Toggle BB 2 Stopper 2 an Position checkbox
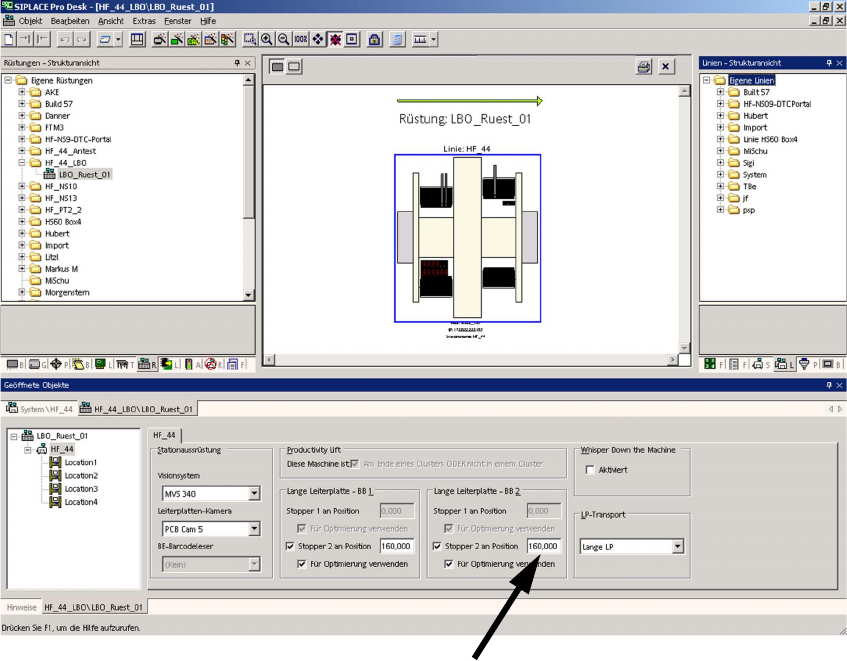 coord(437,546)
